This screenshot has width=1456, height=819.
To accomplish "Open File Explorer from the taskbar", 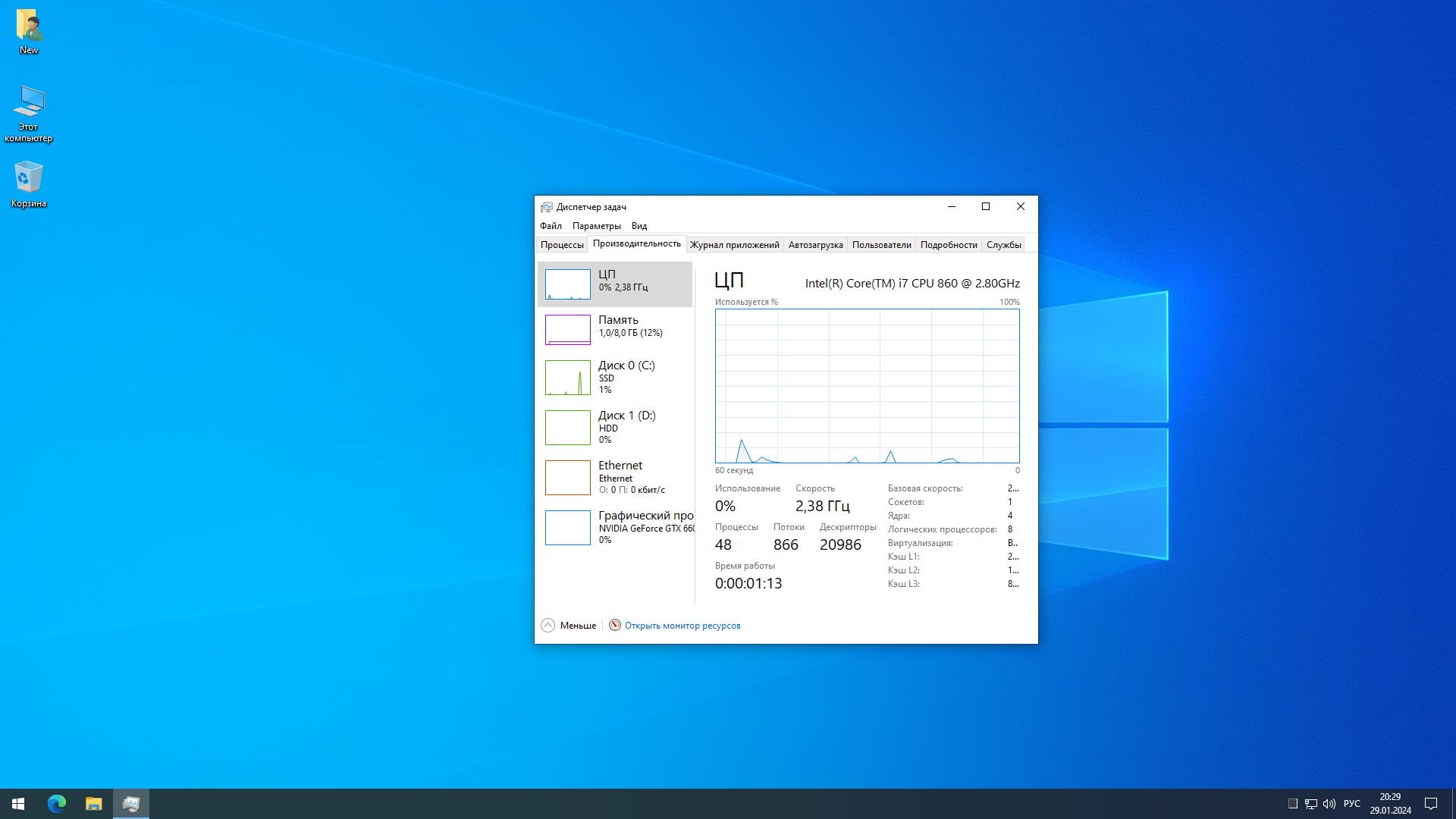I will click(93, 804).
